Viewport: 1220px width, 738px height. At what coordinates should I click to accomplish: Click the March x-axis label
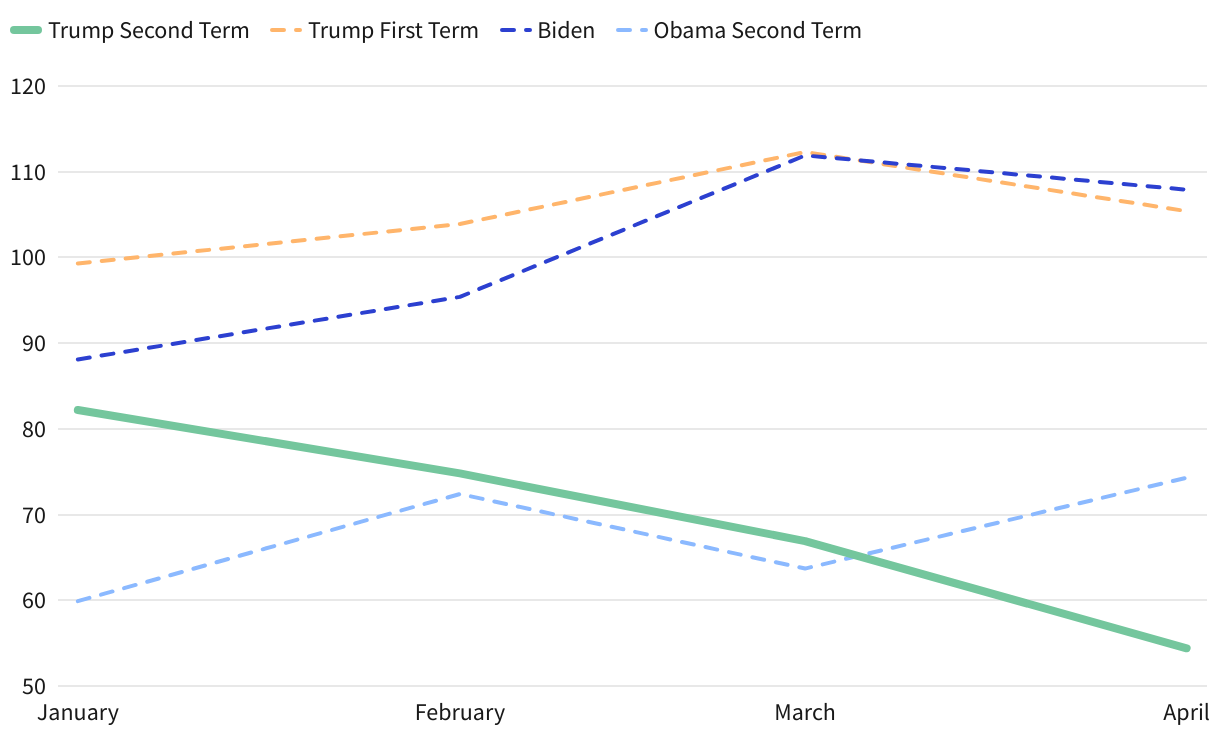pyautogui.click(x=805, y=713)
